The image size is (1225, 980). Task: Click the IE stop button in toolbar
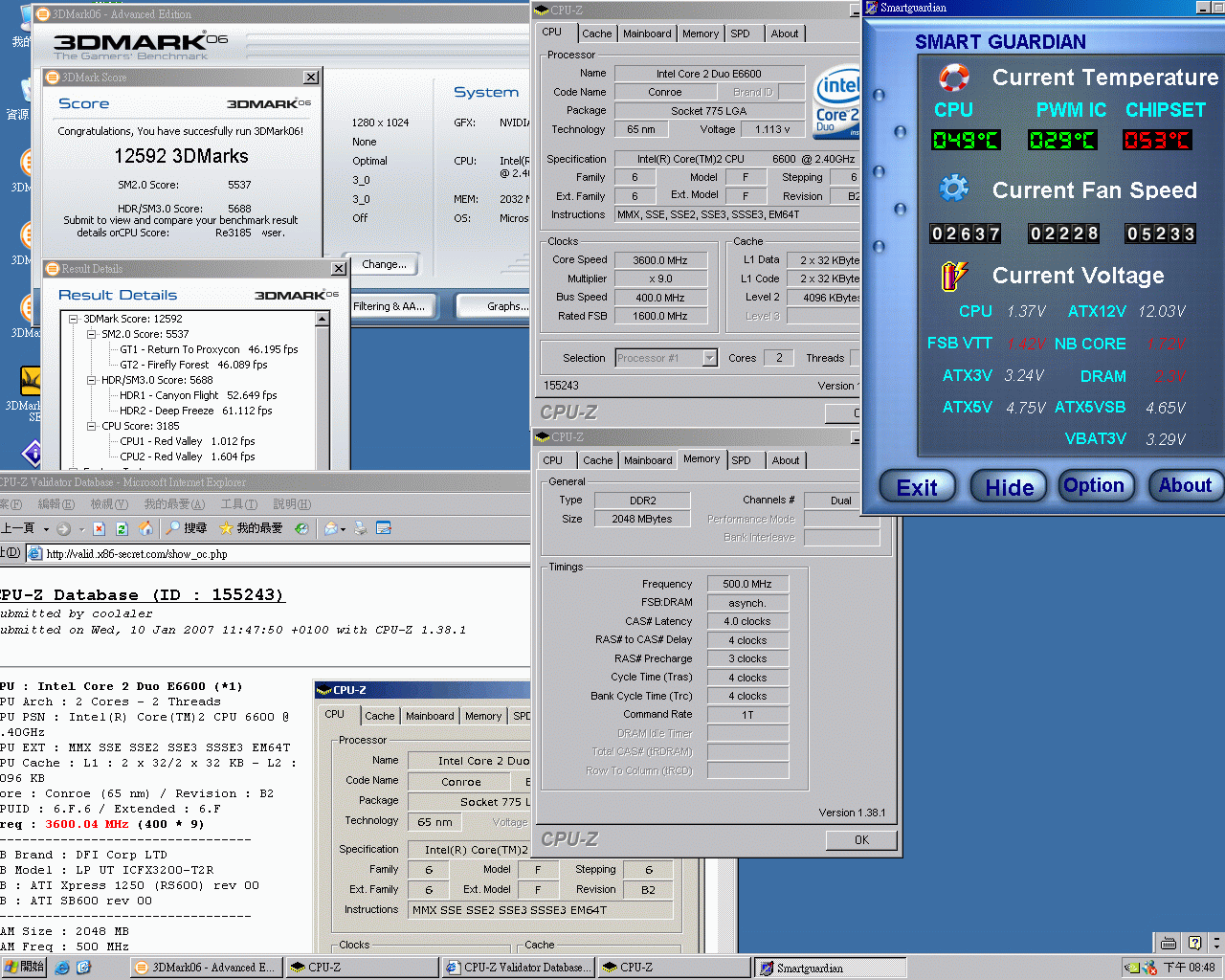pyautogui.click(x=99, y=528)
